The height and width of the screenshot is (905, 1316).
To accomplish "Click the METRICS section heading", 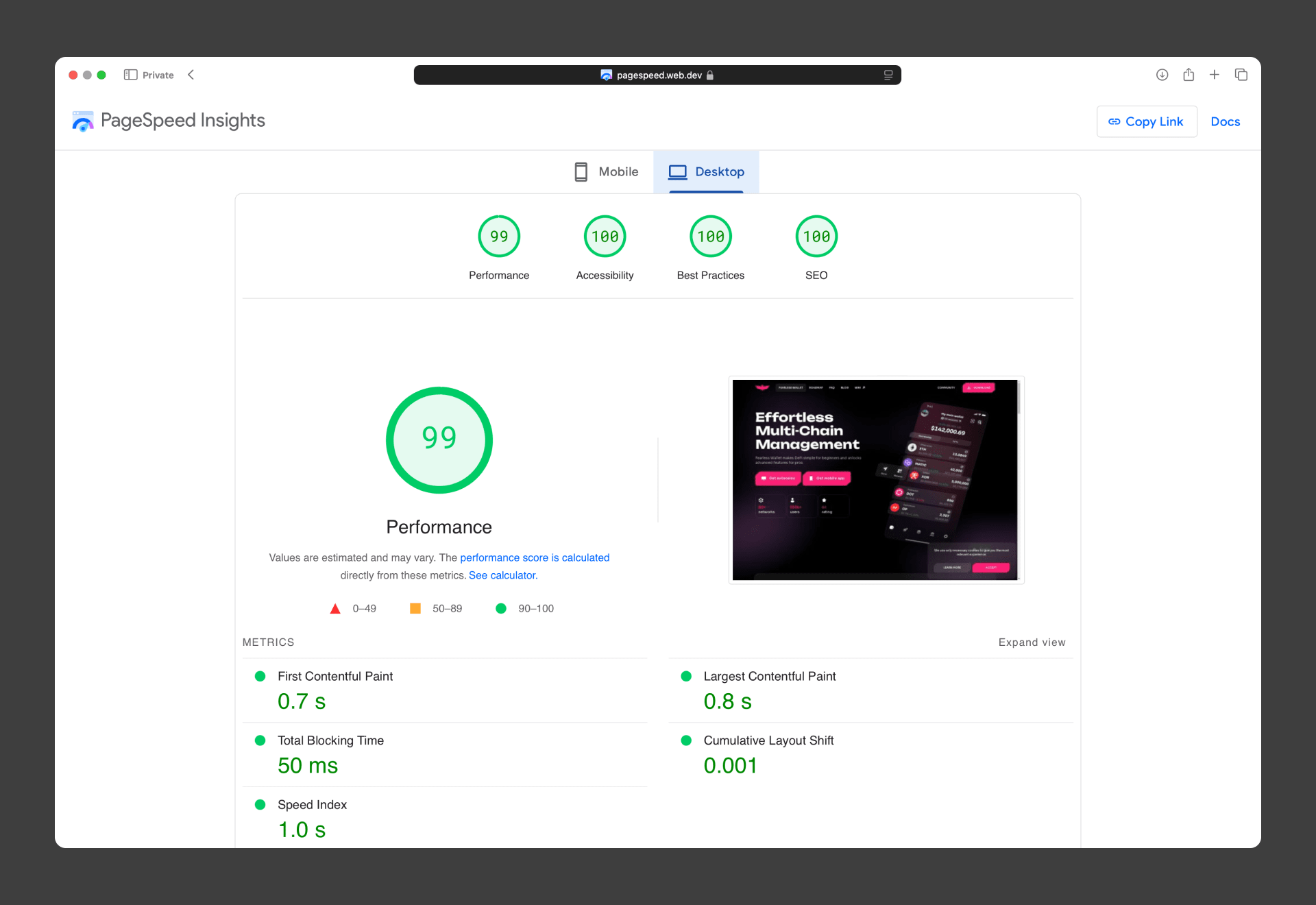I will pos(268,642).
